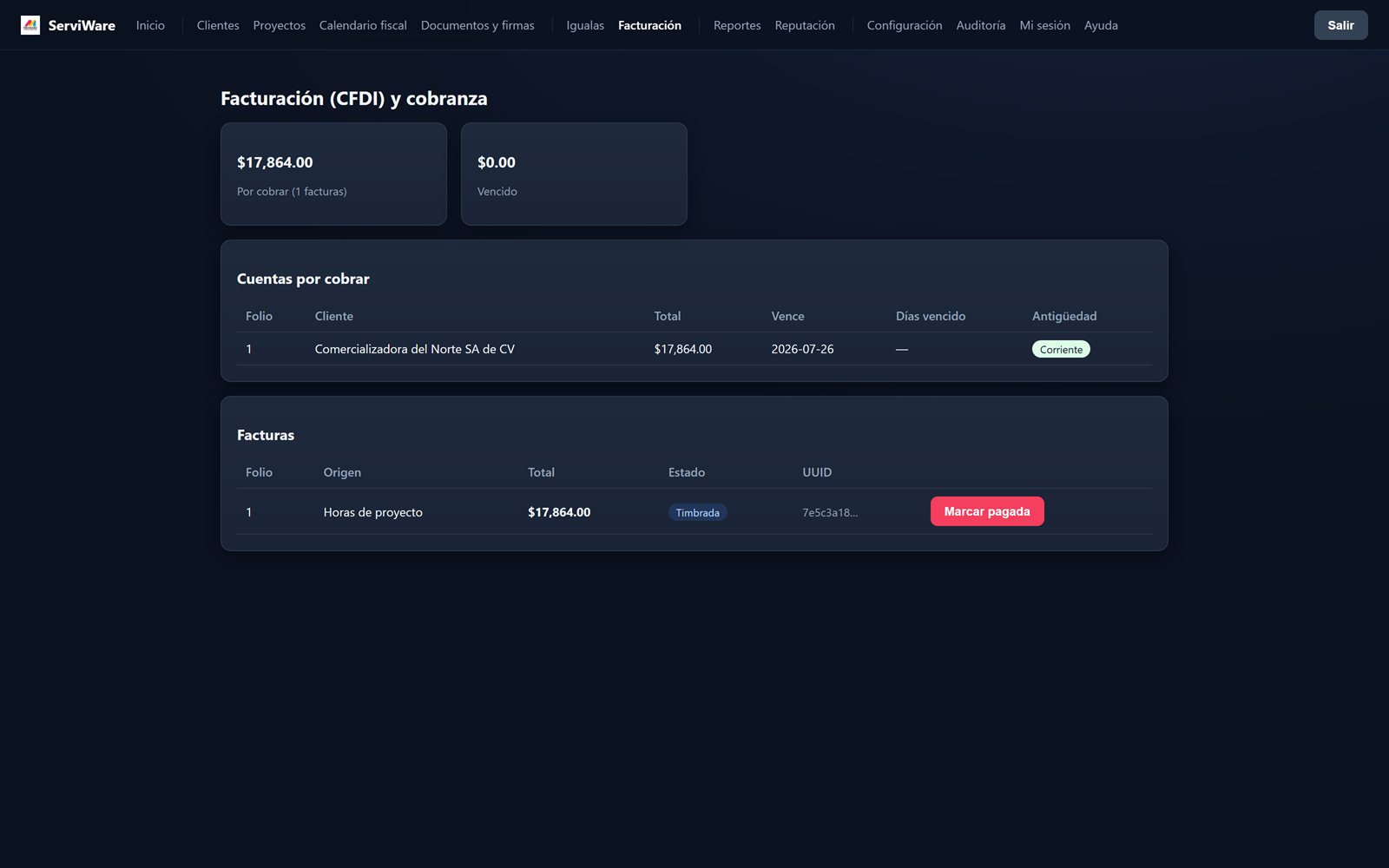The width and height of the screenshot is (1389, 868).
Task: Click the Por cobrar (1 facturas) label
Action: tap(292, 191)
